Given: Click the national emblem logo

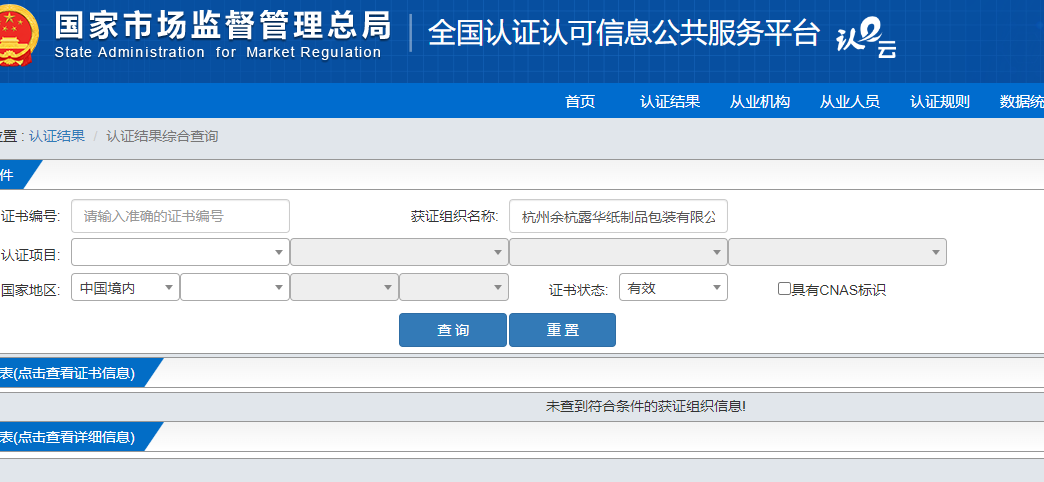Looking at the screenshot, I should coord(19,36).
